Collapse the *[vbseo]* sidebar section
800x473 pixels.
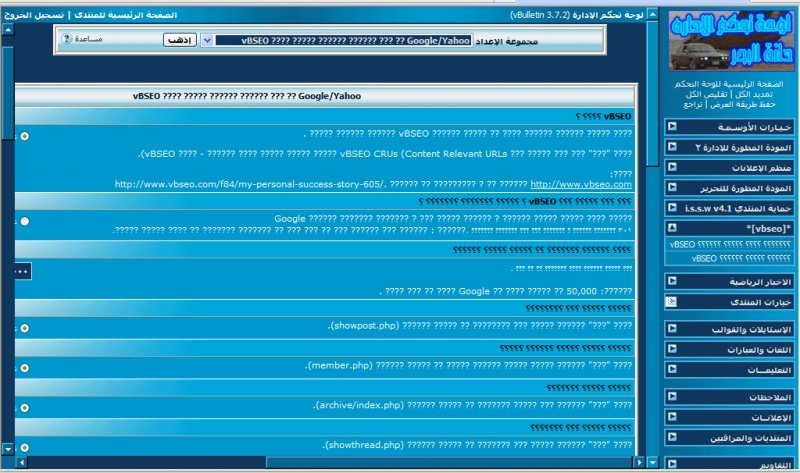click(x=673, y=228)
